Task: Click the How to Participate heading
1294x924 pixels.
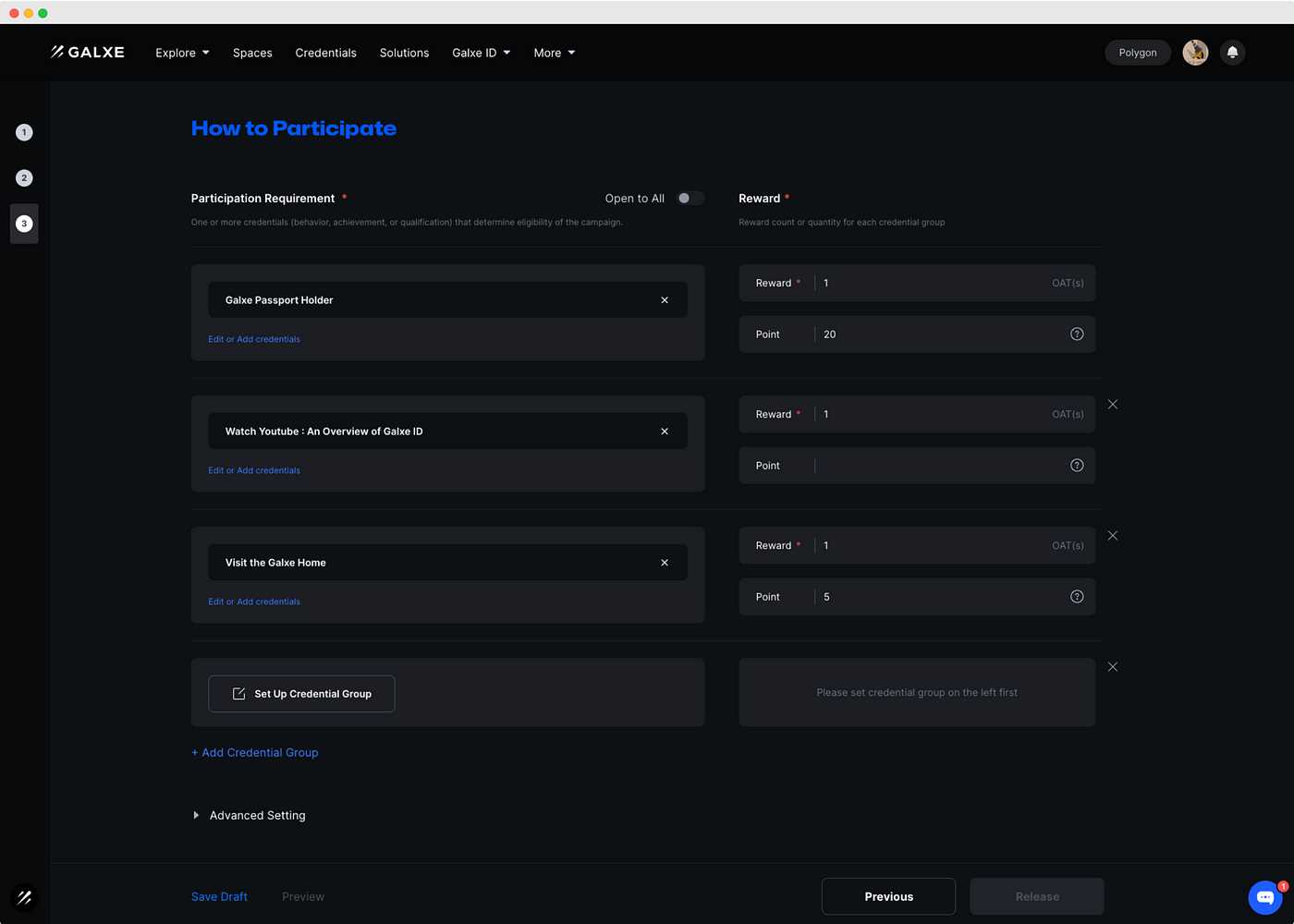Action: (x=294, y=128)
